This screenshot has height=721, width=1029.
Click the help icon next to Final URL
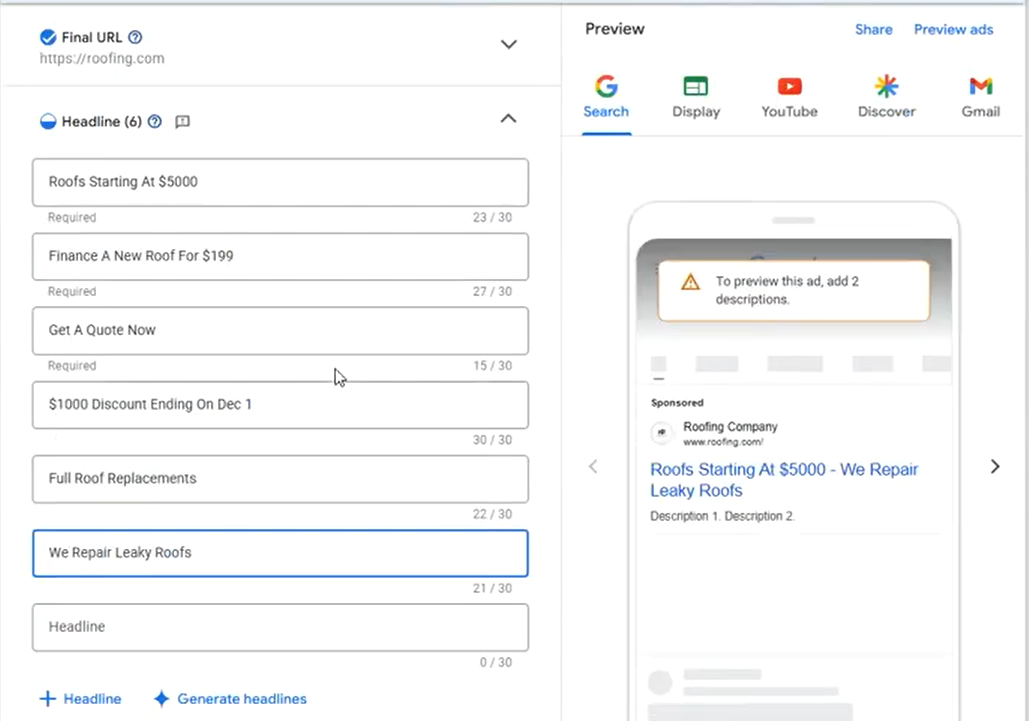point(136,38)
